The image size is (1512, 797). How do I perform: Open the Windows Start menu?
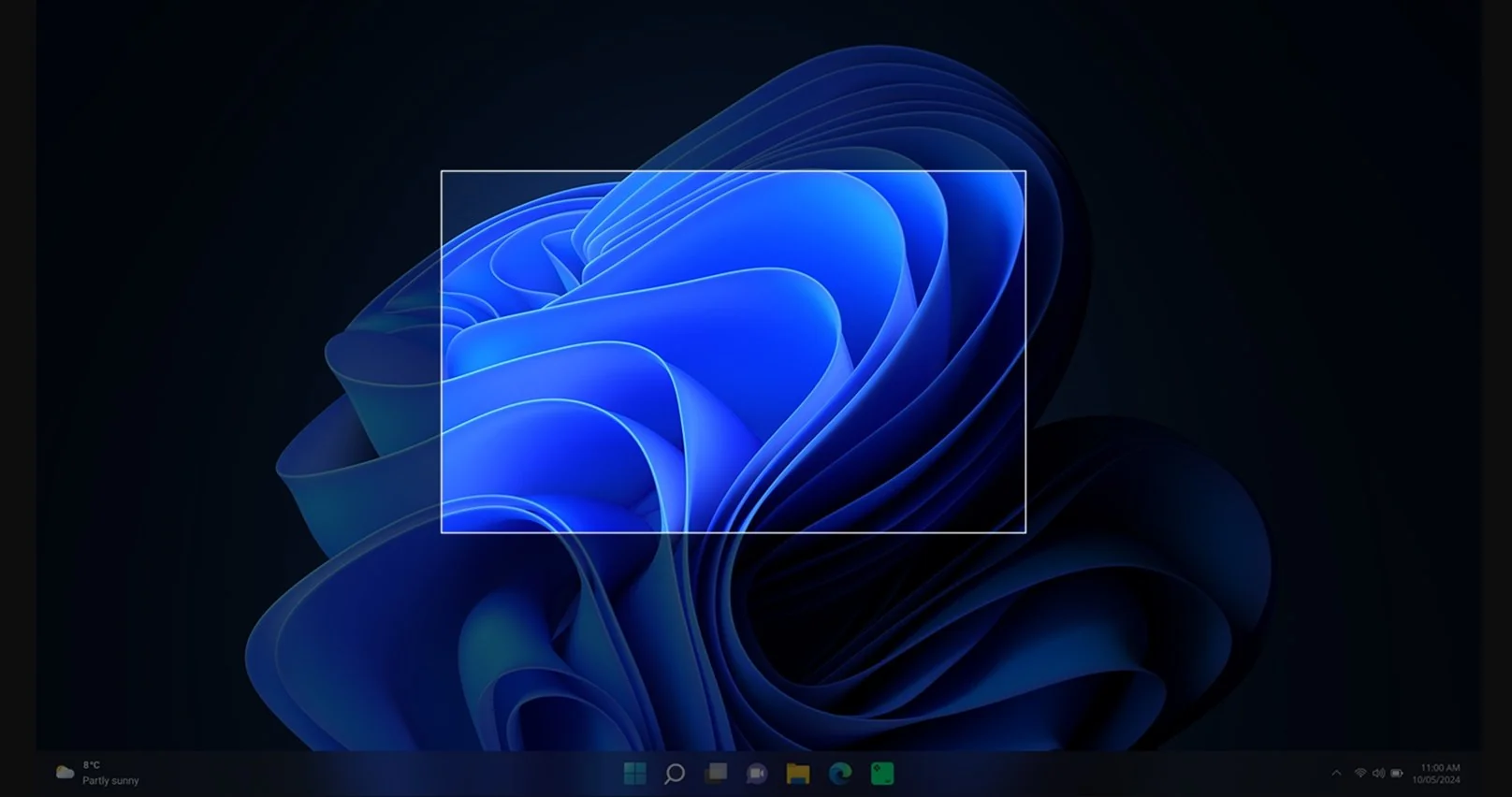click(x=634, y=774)
